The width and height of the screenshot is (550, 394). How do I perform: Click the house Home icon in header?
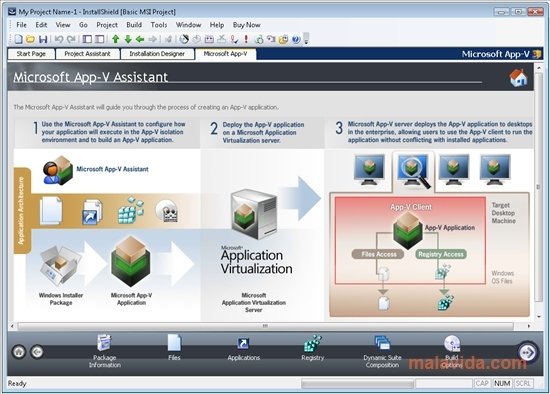tap(518, 78)
